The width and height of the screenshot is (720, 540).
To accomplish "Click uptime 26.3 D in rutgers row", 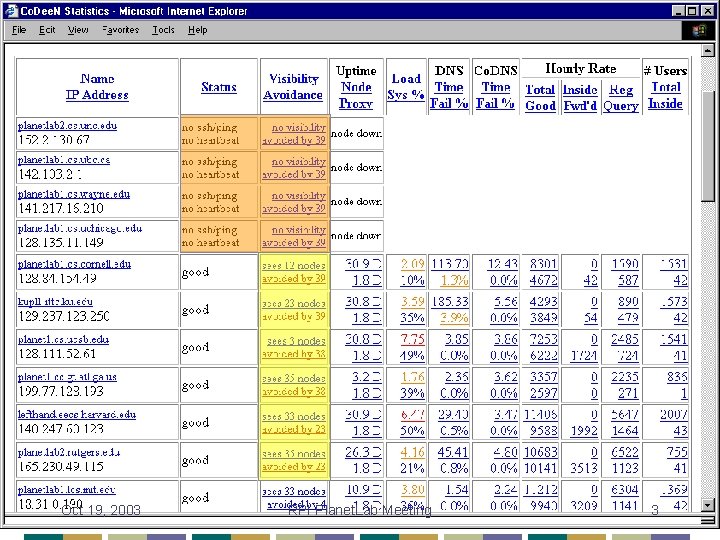I will point(363,452).
